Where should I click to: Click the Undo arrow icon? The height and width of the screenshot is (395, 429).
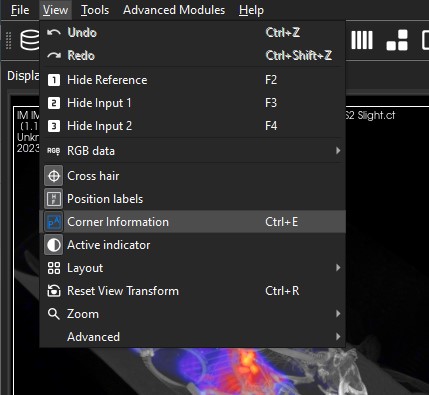pos(54,33)
